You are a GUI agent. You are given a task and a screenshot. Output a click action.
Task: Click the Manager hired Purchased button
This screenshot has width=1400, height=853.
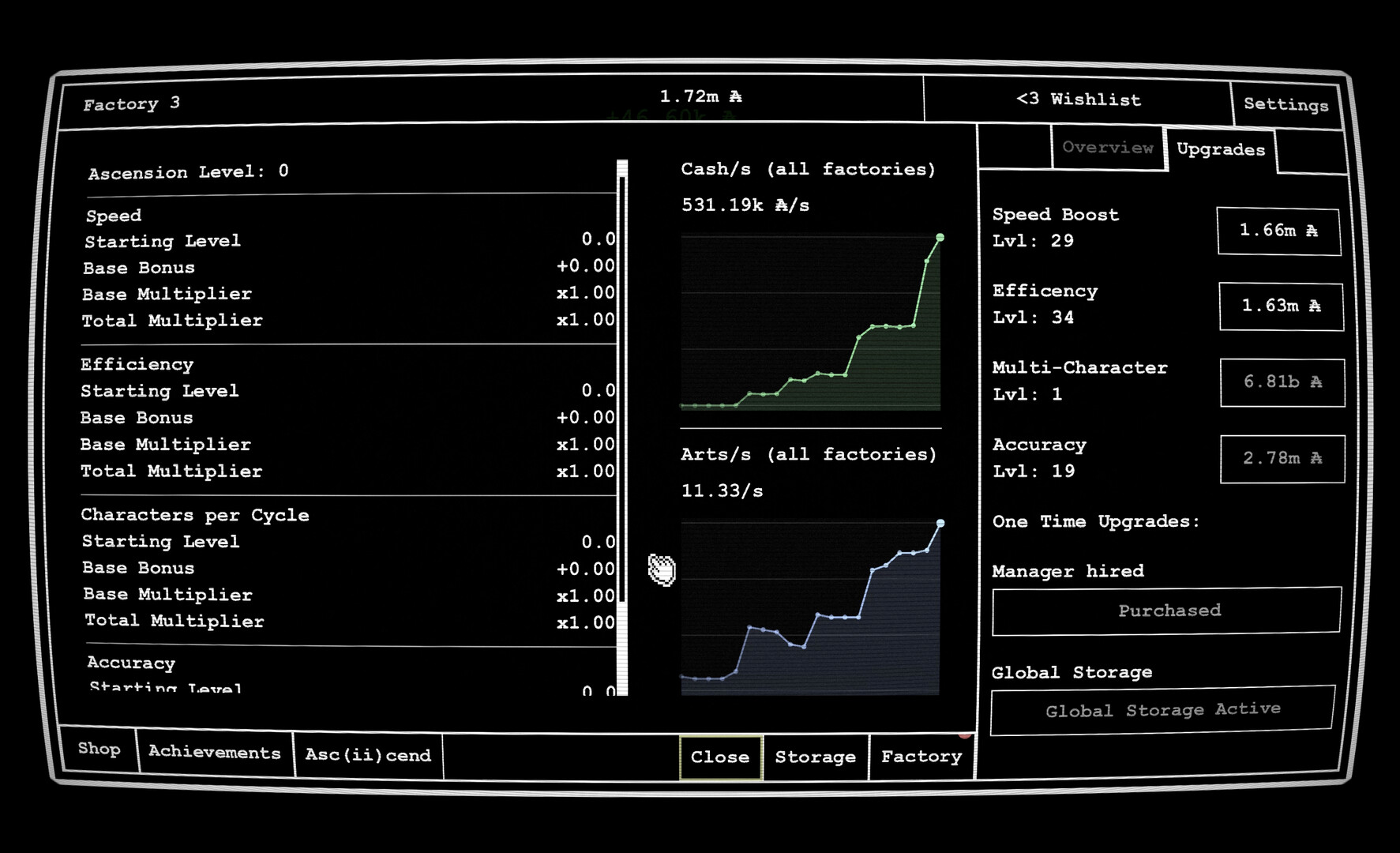1166,611
